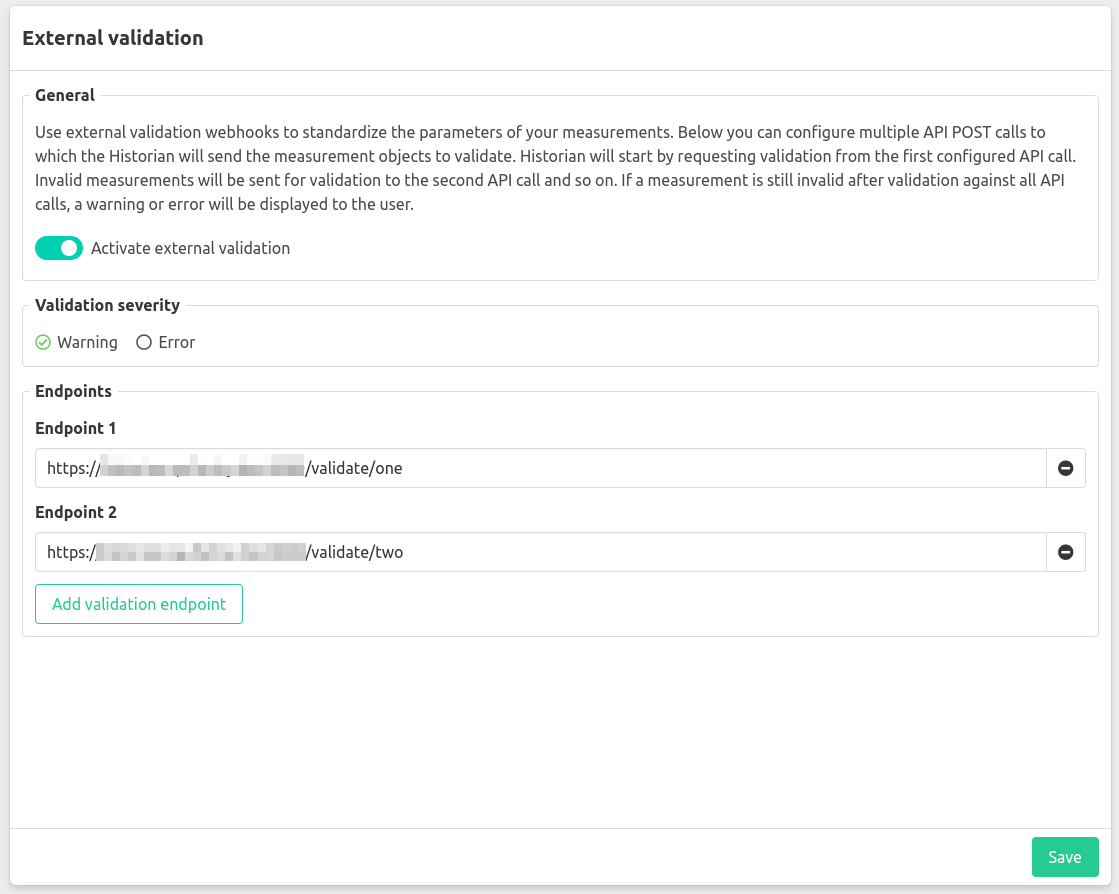Select the Error severity option
1119x894 pixels.
click(166, 342)
